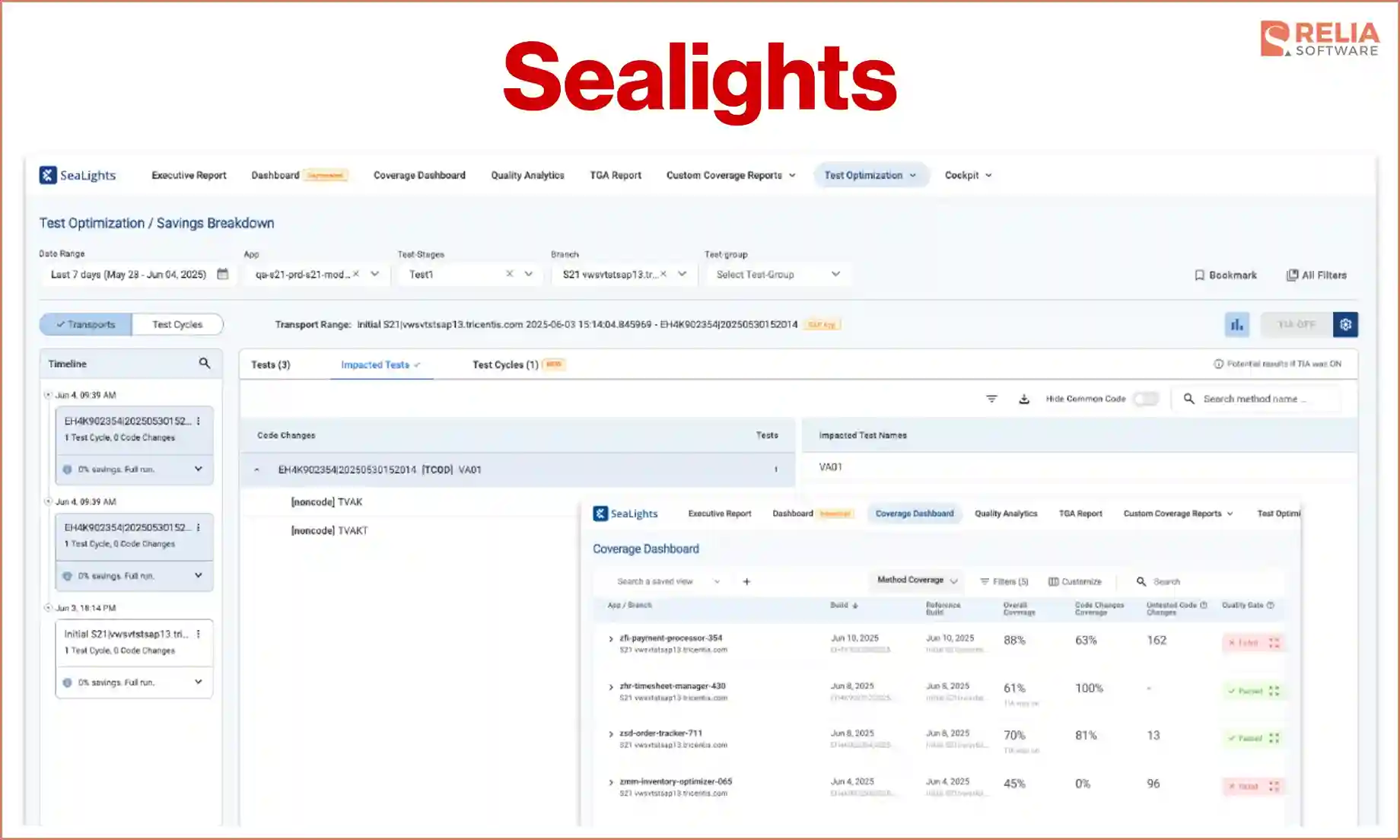The height and width of the screenshot is (840, 1400).
Task: Open options menu for Initial S21 timeline card
Action: (199, 634)
